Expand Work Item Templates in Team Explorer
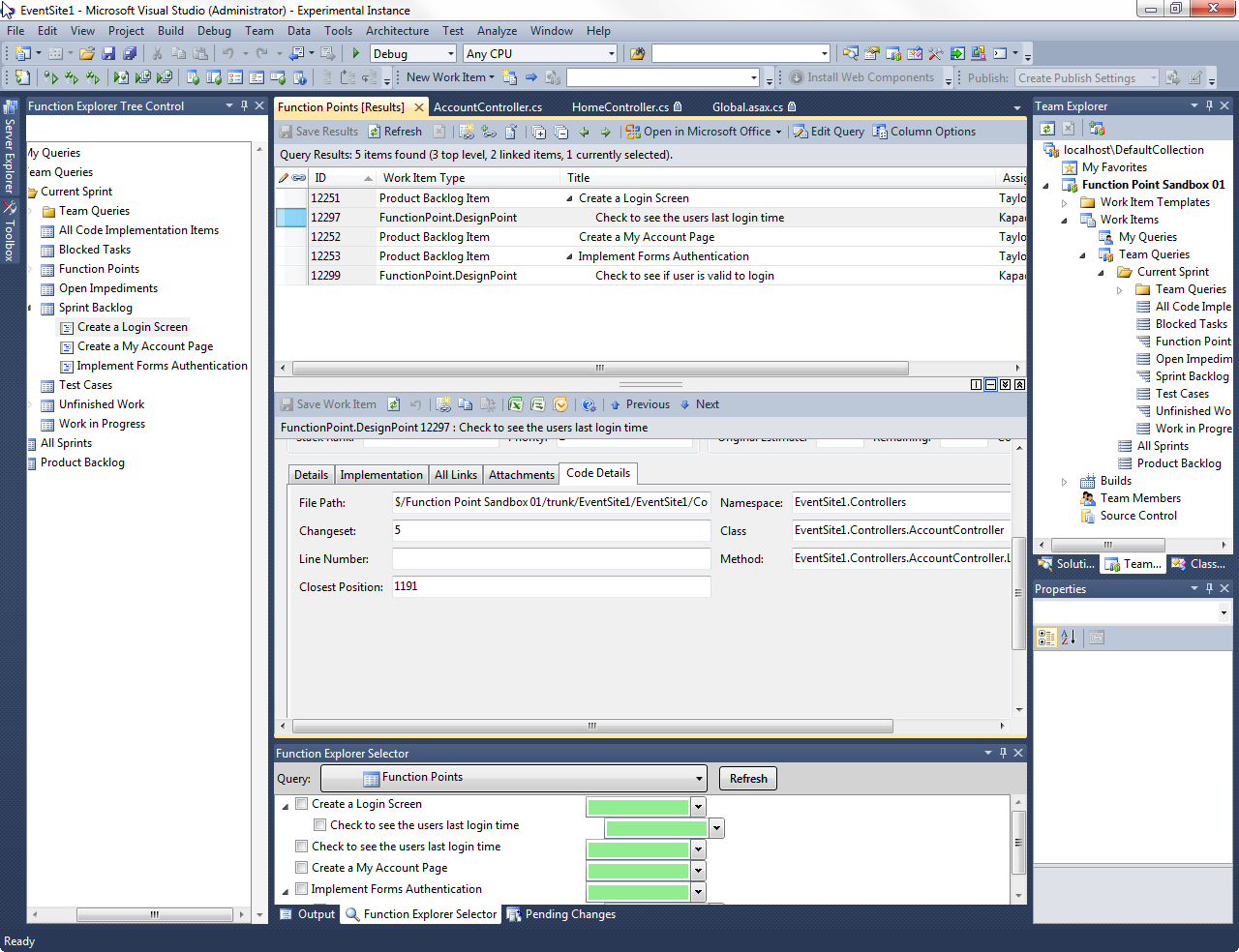This screenshot has height=952, width=1239. tap(1064, 202)
